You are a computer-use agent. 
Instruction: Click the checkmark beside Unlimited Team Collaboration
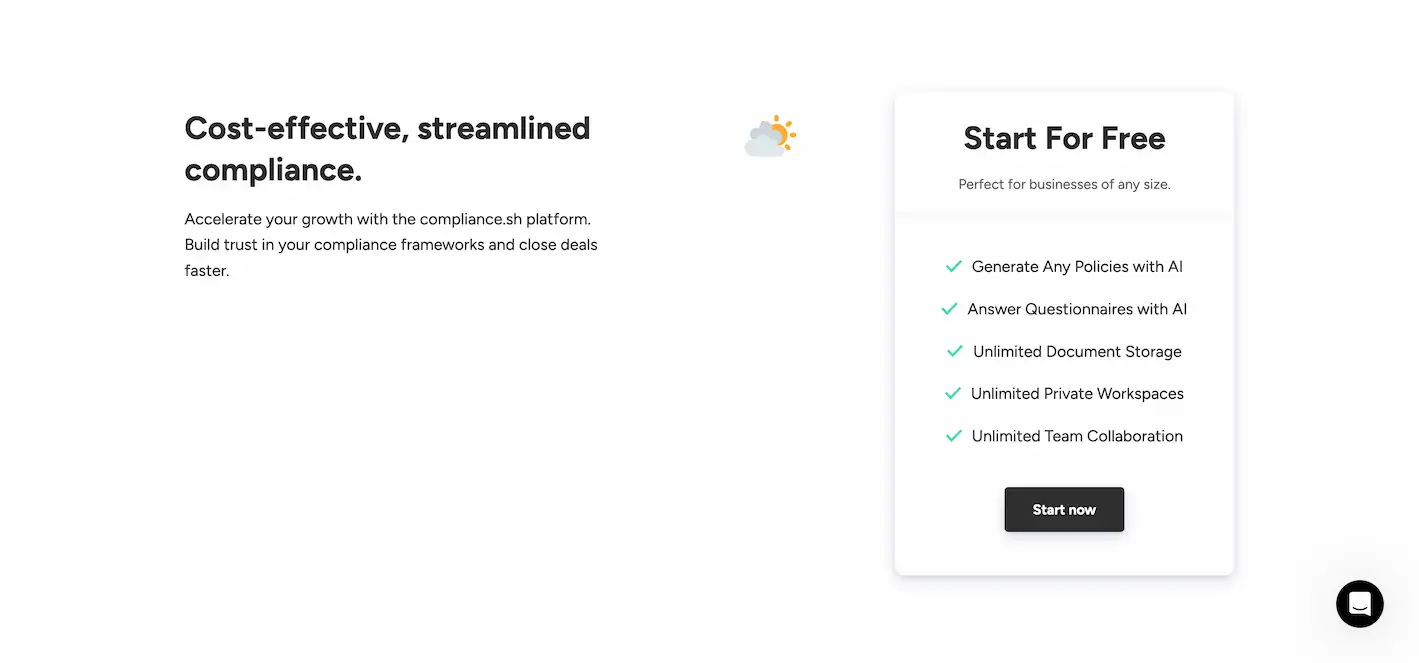[x=953, y=436]
